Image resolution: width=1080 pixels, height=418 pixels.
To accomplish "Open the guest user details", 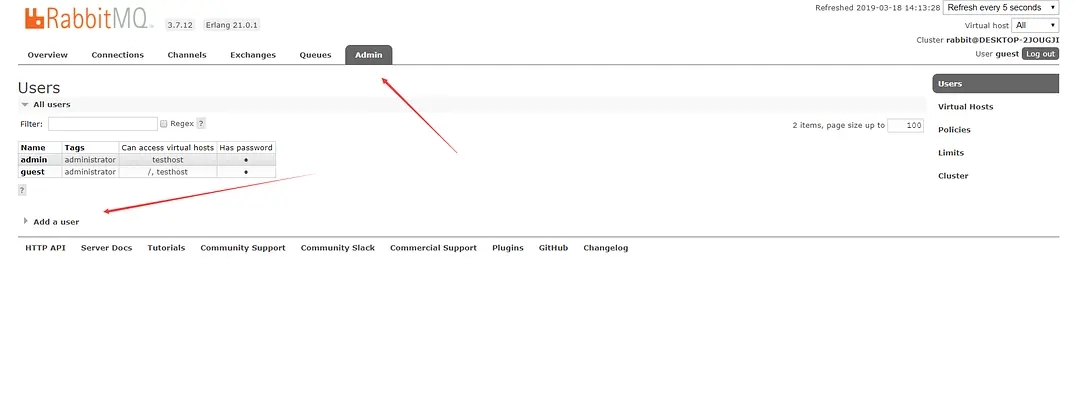I will (32, 172).
